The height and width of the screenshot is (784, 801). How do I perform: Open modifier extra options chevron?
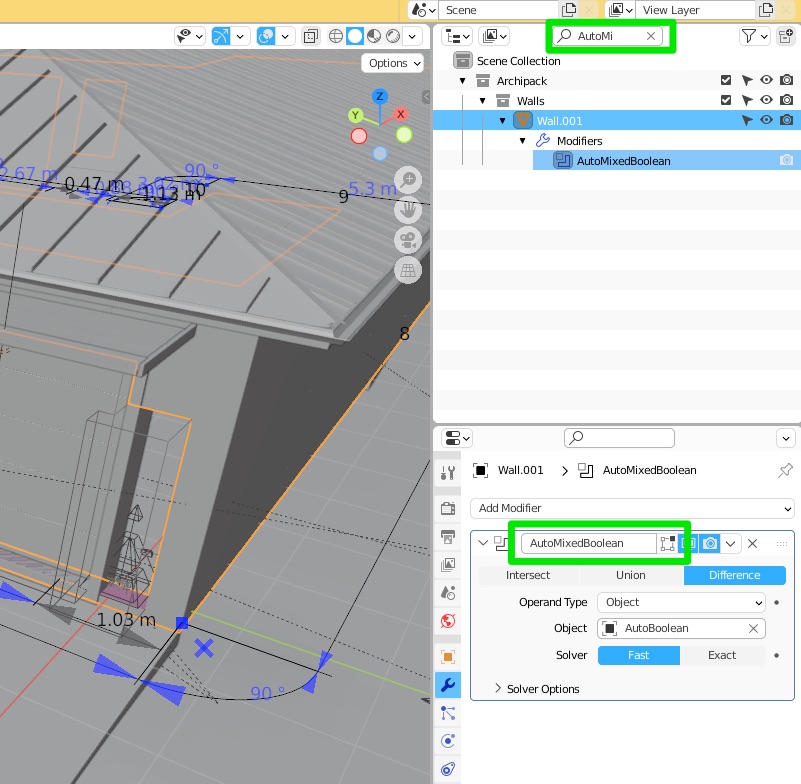[731, 543]
